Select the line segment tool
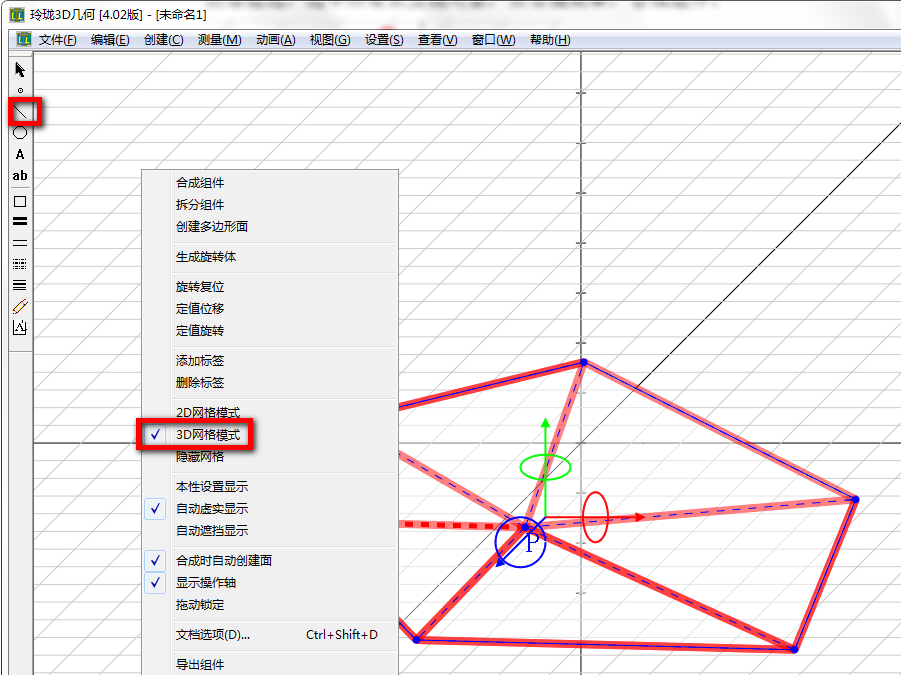 21,111
